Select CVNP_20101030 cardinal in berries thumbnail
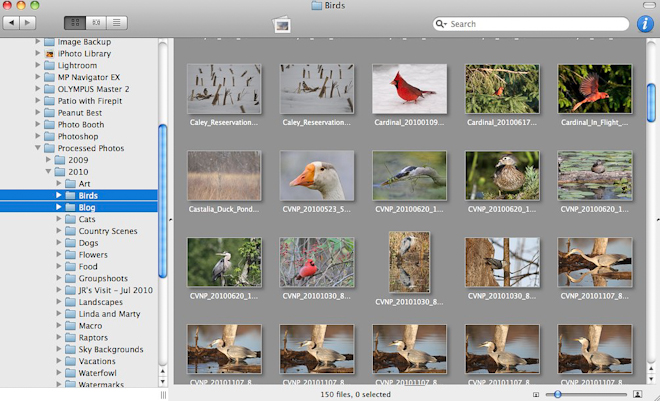The width and height of the screenshot is (660, 401). pyautogui.click(x=317, y=262)
